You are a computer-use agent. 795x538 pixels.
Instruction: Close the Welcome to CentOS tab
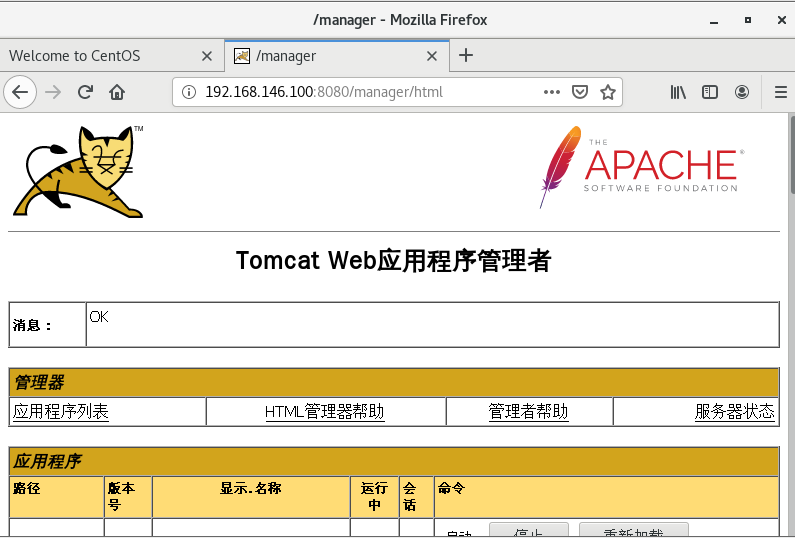coord(207,56)
